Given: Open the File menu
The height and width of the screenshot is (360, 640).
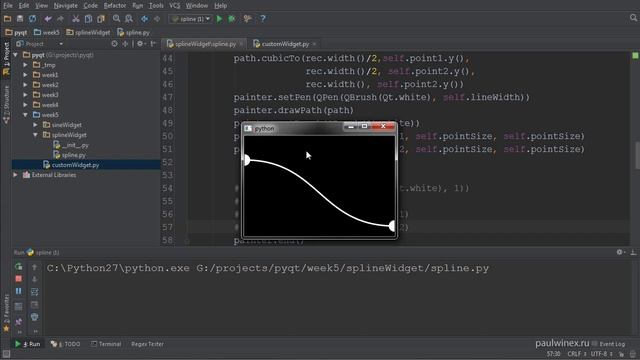Looking at the screenshot, I should [x=8, y=6].
